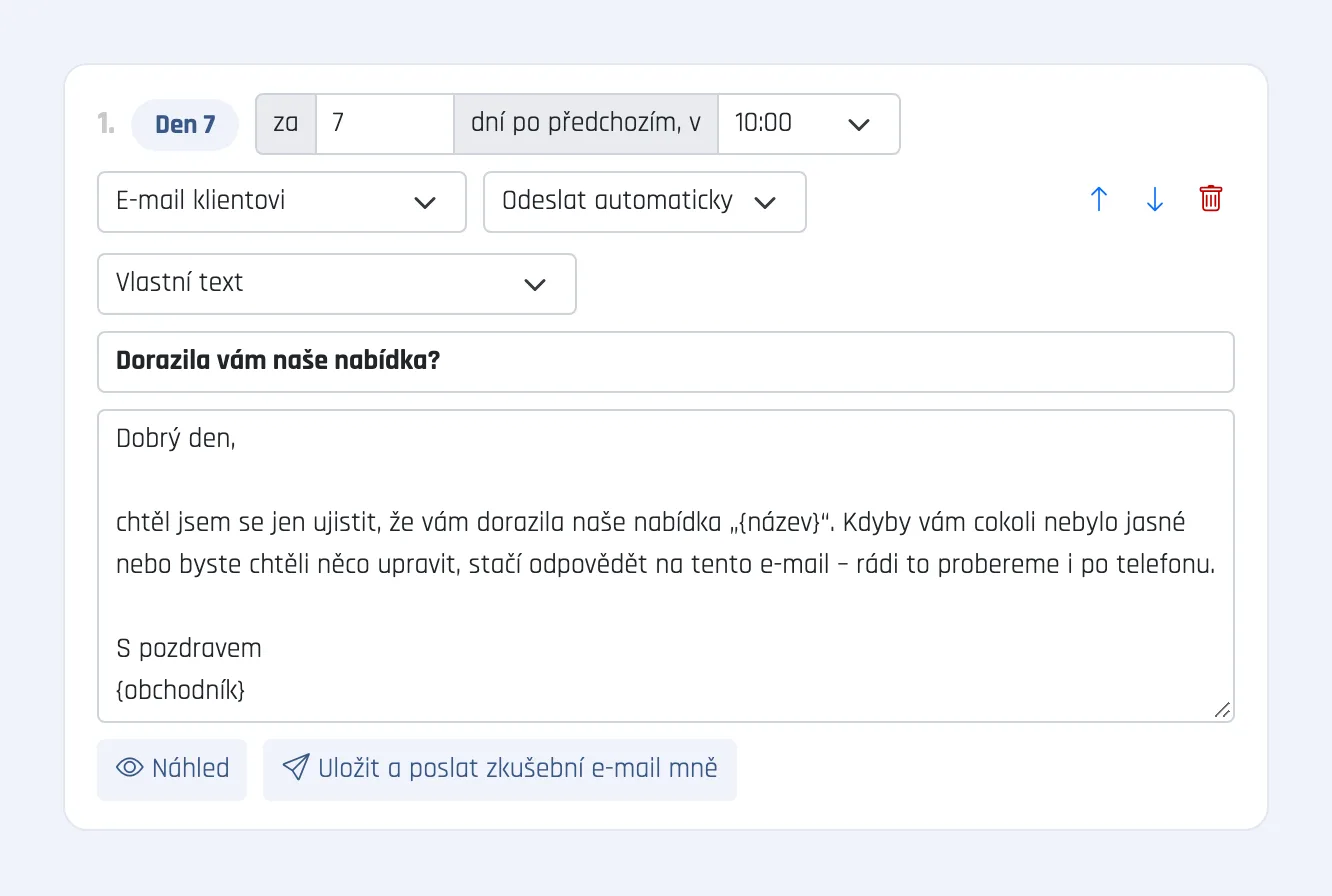Delete step using the red trash icon

coord(1211,199)
